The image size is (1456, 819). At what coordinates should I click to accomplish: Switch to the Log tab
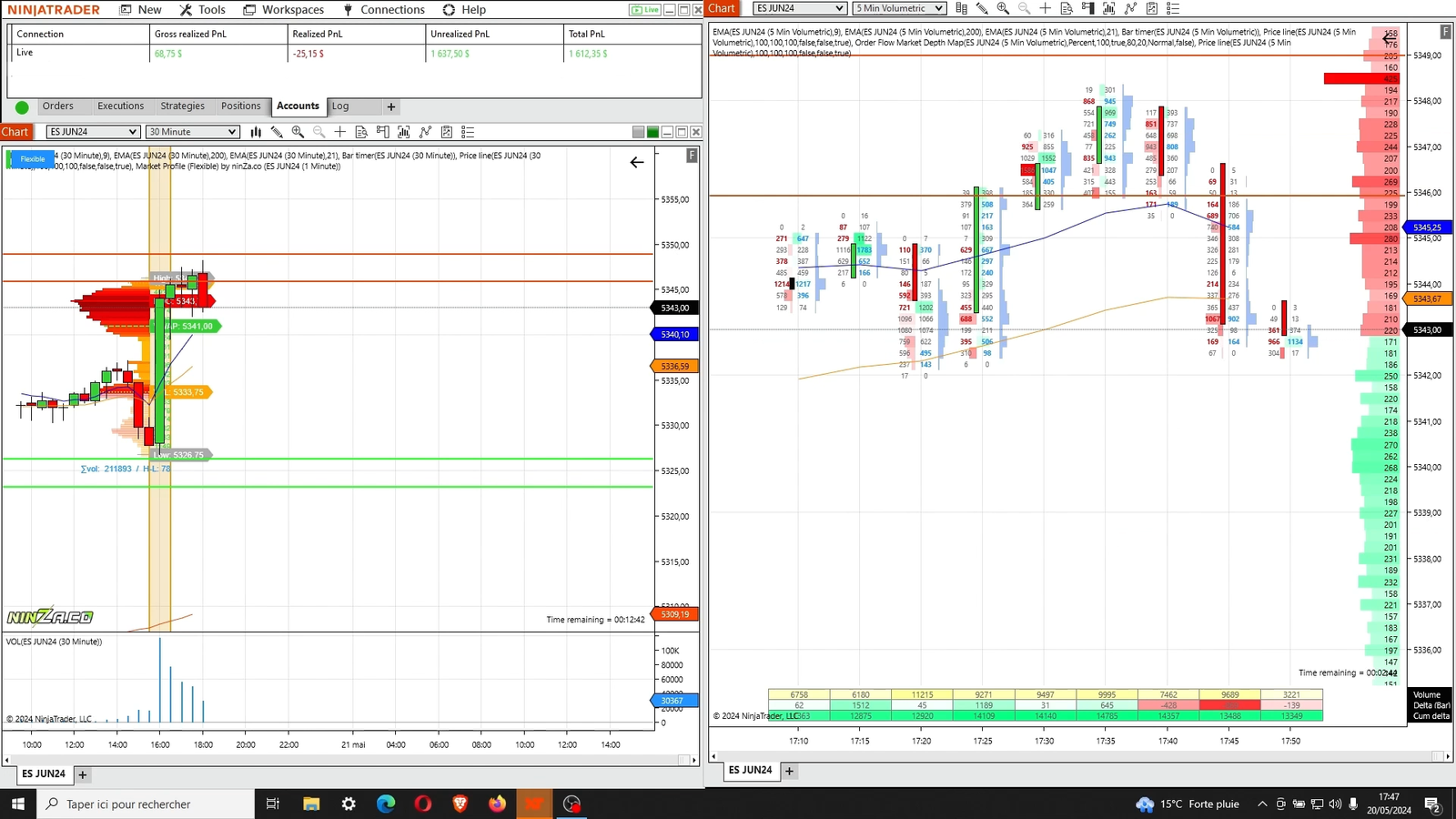(340, 106)
